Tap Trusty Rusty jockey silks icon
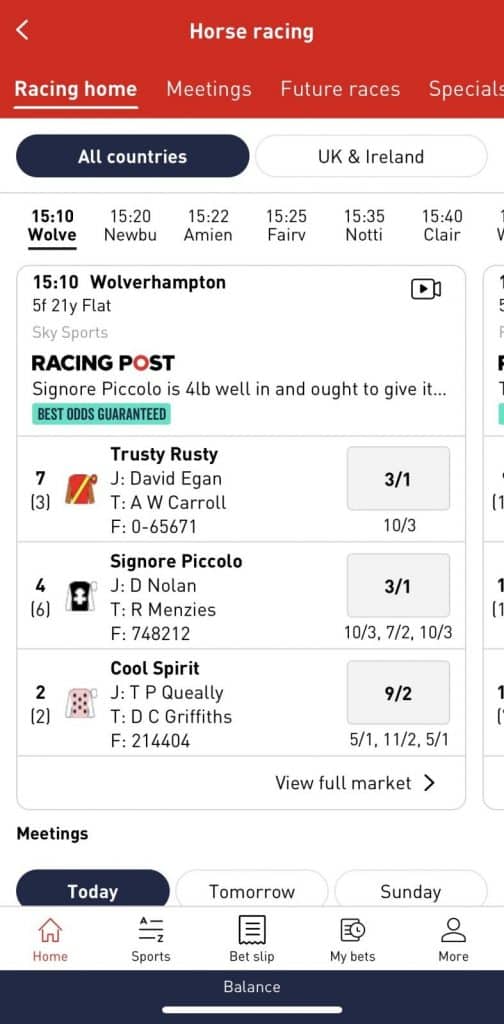504x1024 pixels. pos(81,489)
